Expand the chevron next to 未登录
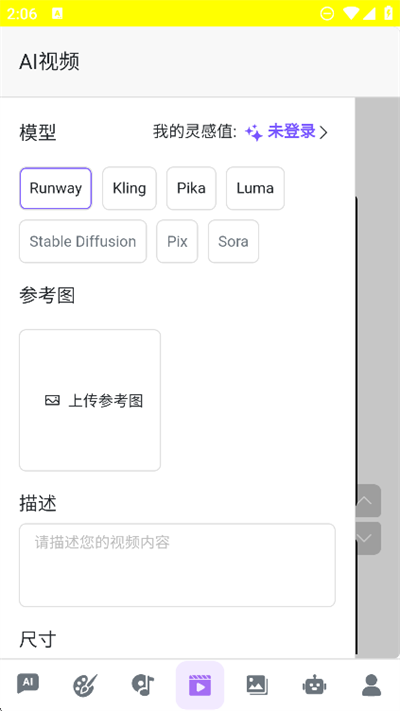The width and height of the screenshot is (400, 711). [x=323, y=132]
